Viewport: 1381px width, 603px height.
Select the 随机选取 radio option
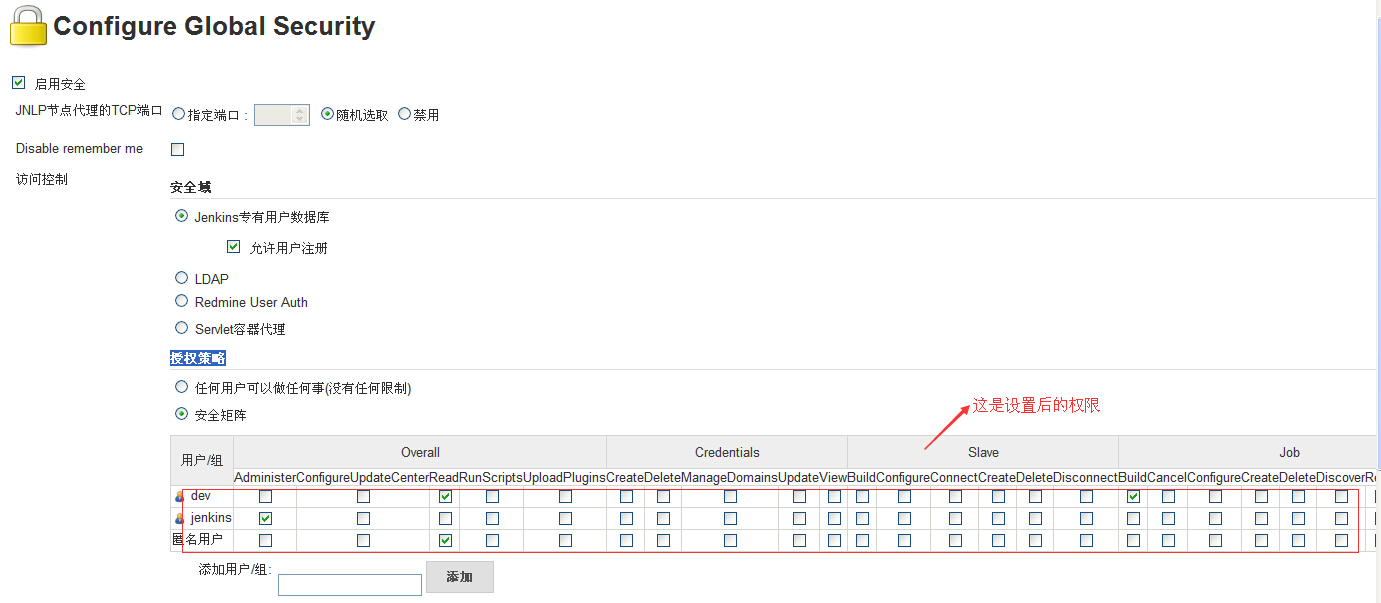[x=327, y=114]
